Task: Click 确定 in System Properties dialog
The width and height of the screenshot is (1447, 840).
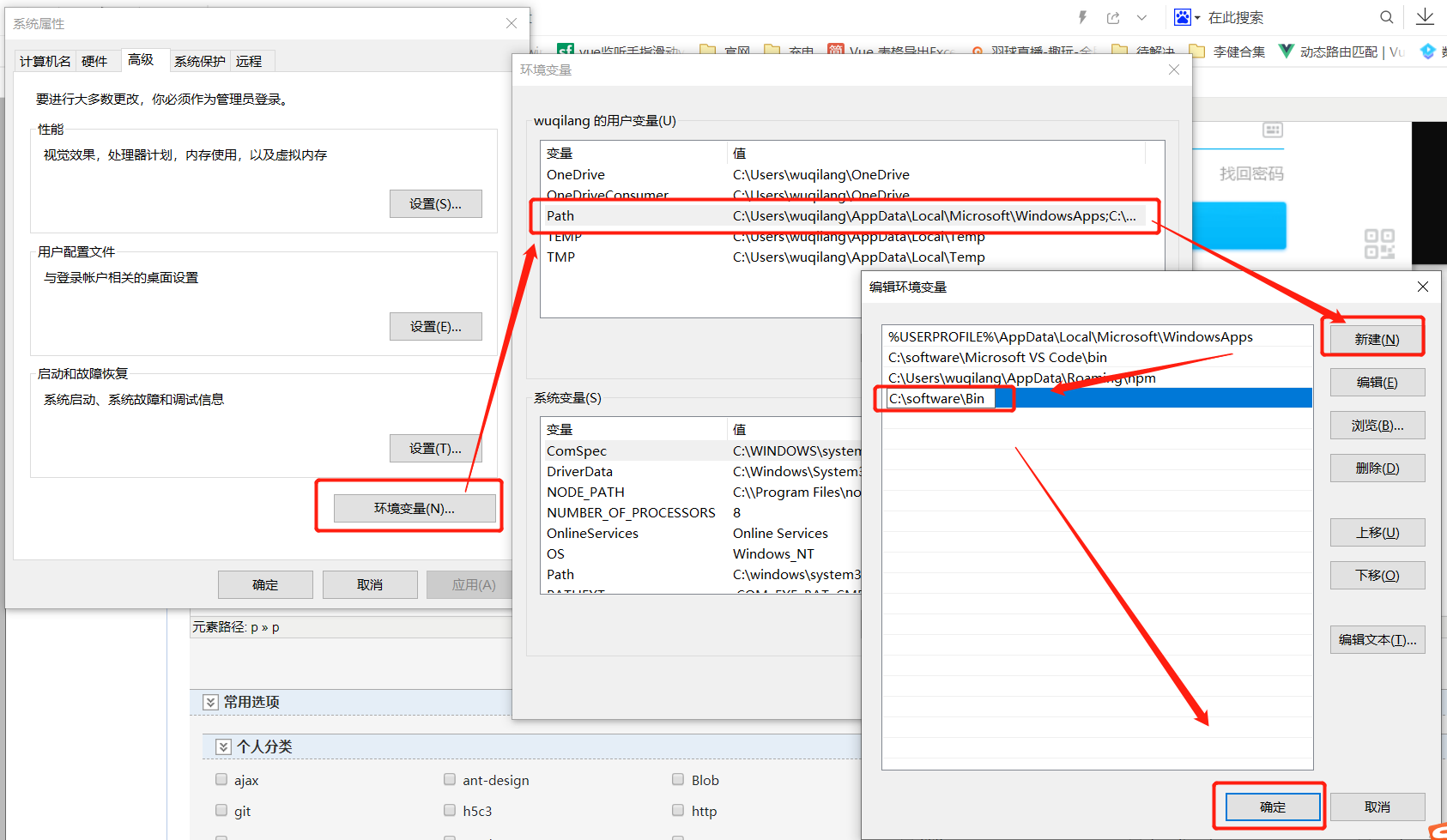Action: pos(265,585)
